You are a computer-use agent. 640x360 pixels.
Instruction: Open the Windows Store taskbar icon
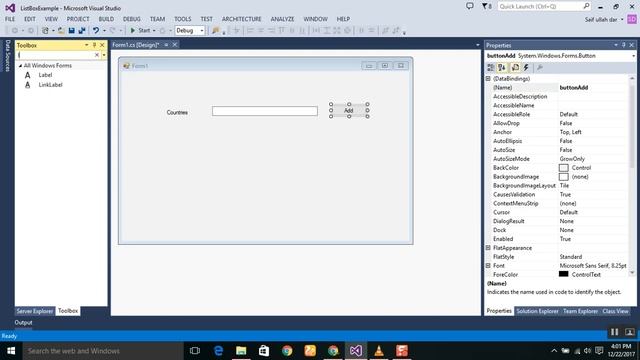click(264, 351)
